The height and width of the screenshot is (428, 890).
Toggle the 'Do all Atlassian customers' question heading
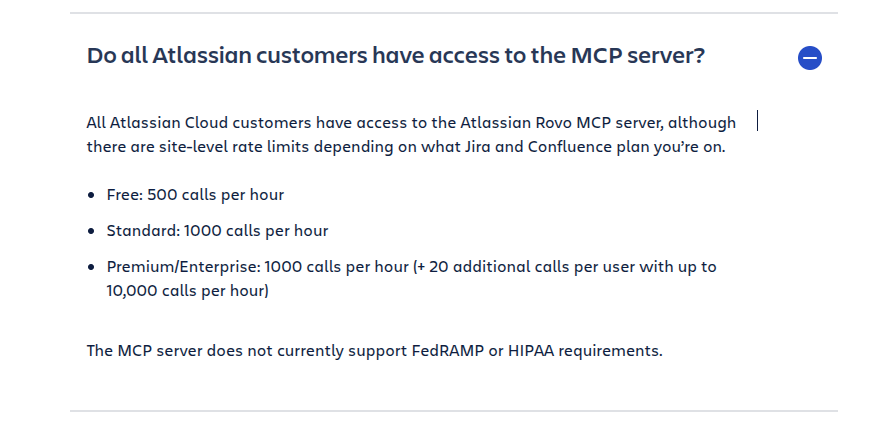[x=396, y=56]
